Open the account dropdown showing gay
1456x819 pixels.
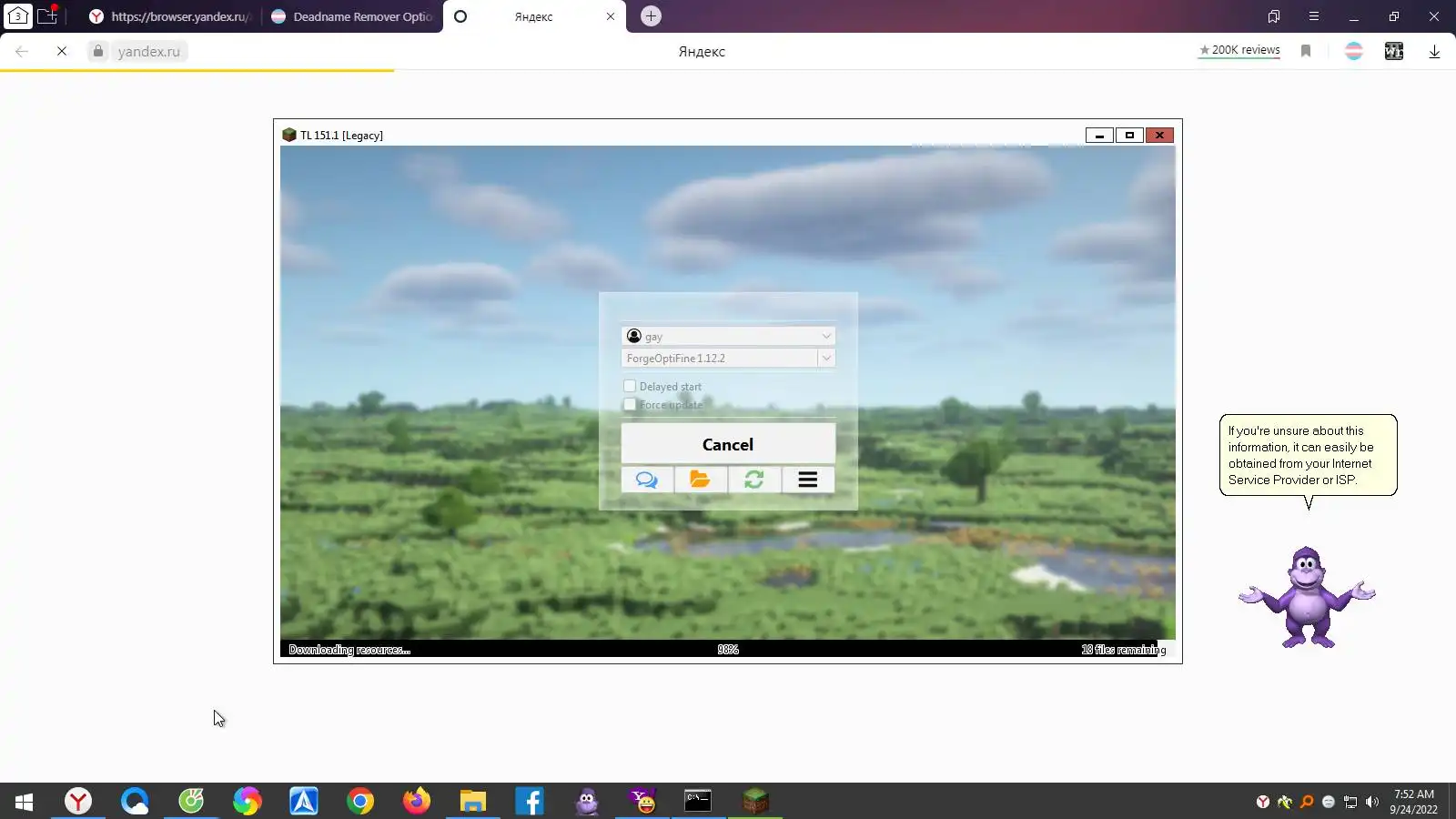pyautogui.click(x=728, y=336)
